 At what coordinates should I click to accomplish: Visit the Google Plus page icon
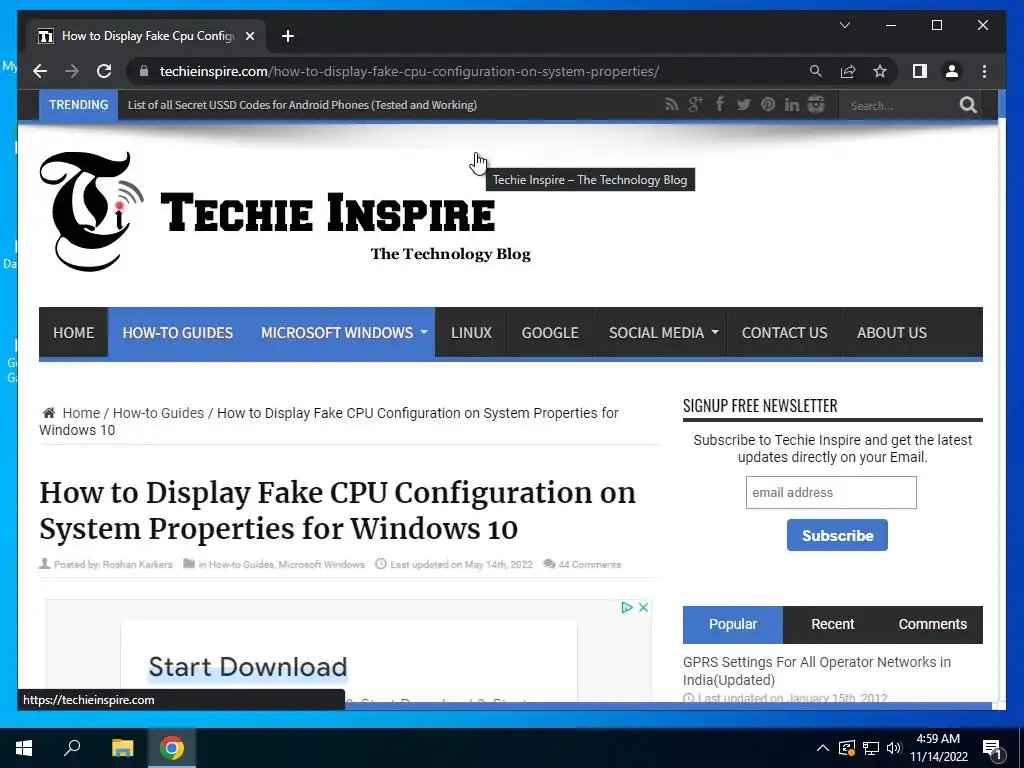point(696,104)
